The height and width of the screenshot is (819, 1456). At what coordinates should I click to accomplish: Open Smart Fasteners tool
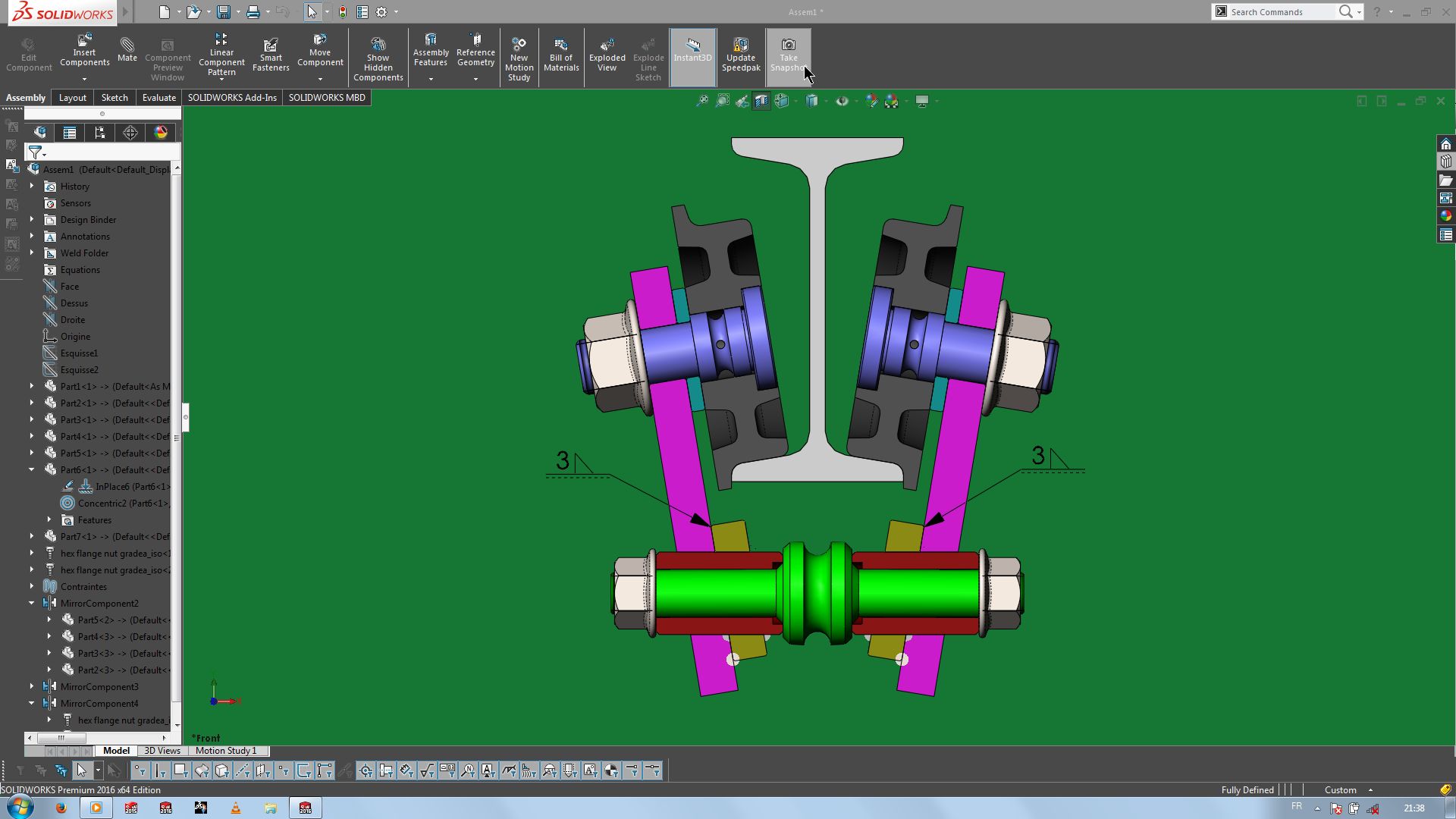point(271,55)
